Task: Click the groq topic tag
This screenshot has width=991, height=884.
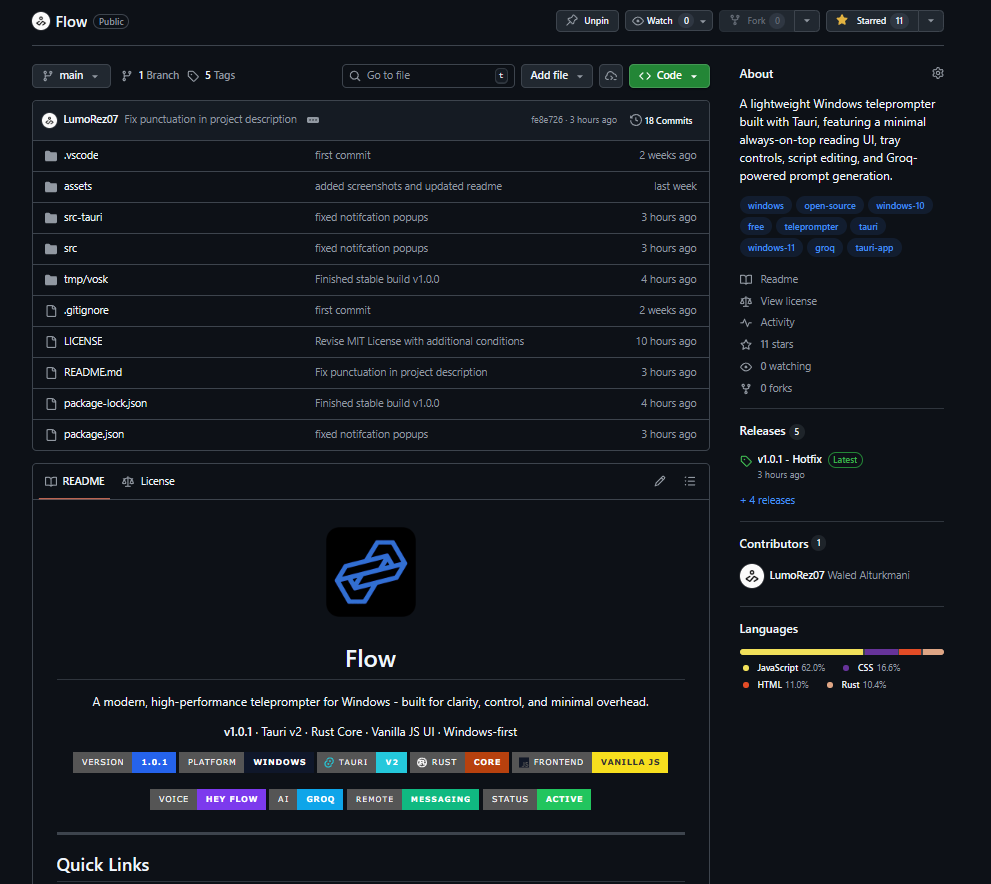Action: tap(825, 248)
